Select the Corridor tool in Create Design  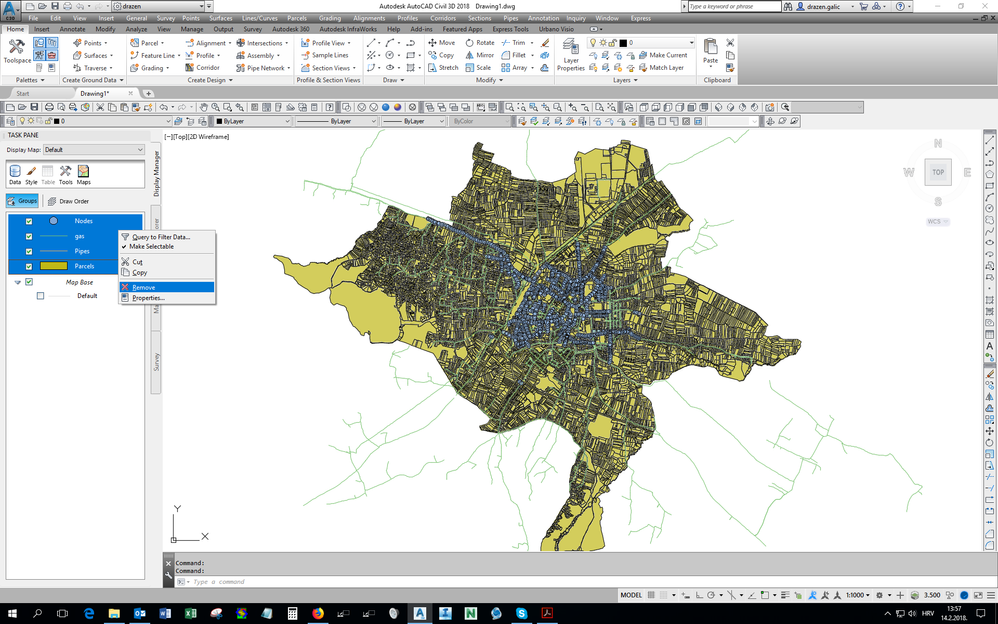202,68
